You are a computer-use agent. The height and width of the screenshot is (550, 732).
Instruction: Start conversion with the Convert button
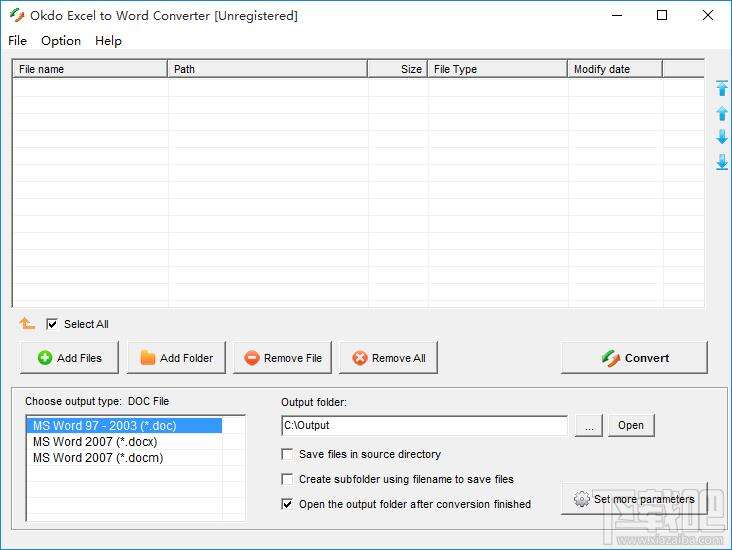click(634, 358)
